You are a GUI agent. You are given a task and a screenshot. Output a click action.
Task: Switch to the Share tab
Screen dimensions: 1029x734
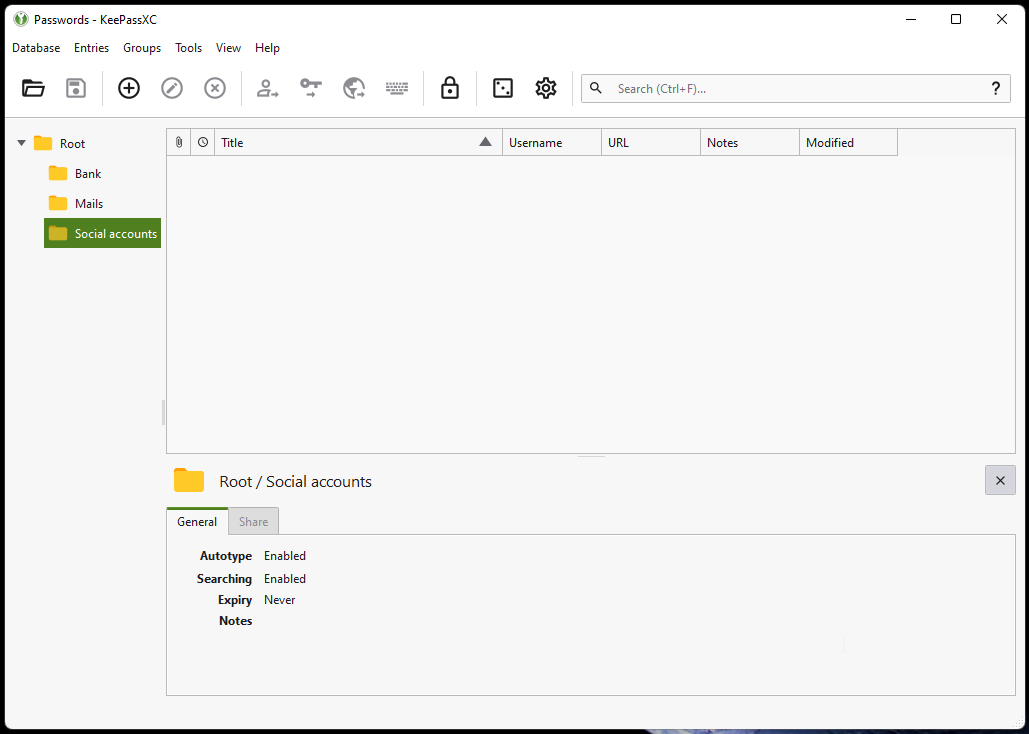pos(253,521)
